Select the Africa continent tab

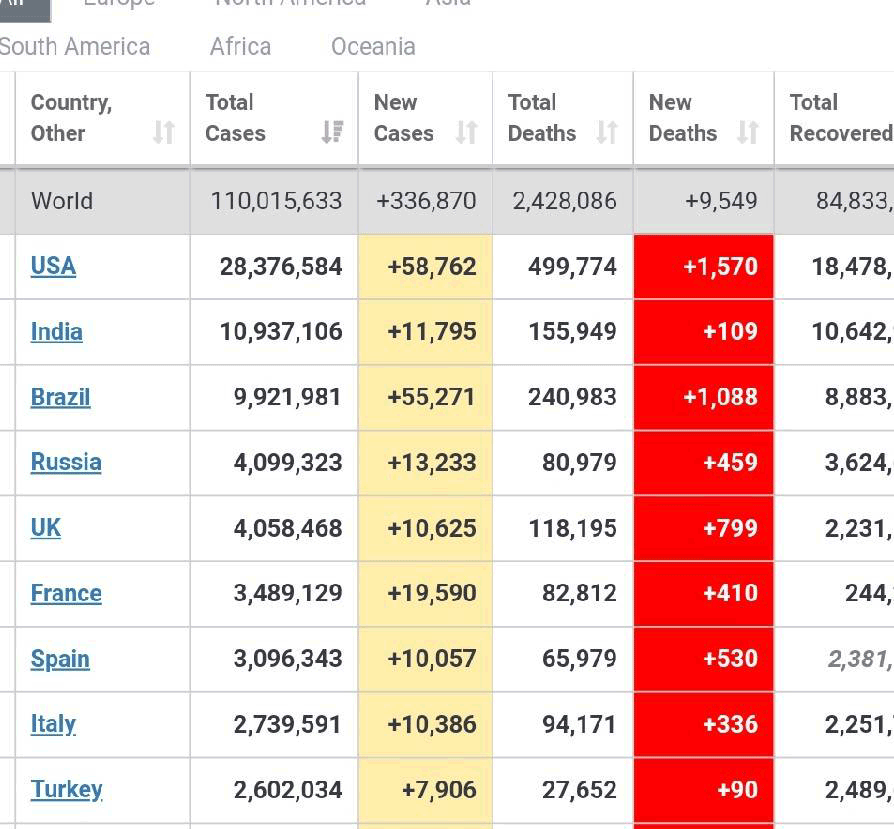(x=240, y=47)
